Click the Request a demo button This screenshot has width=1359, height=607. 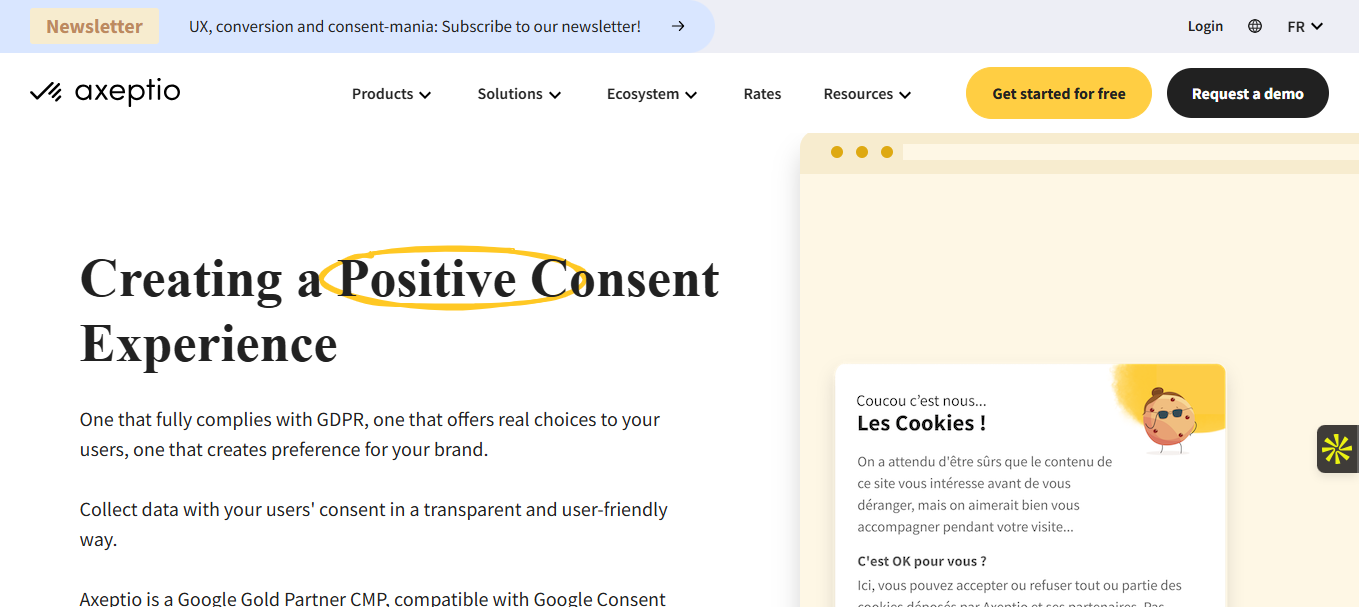coord(1247,94)
